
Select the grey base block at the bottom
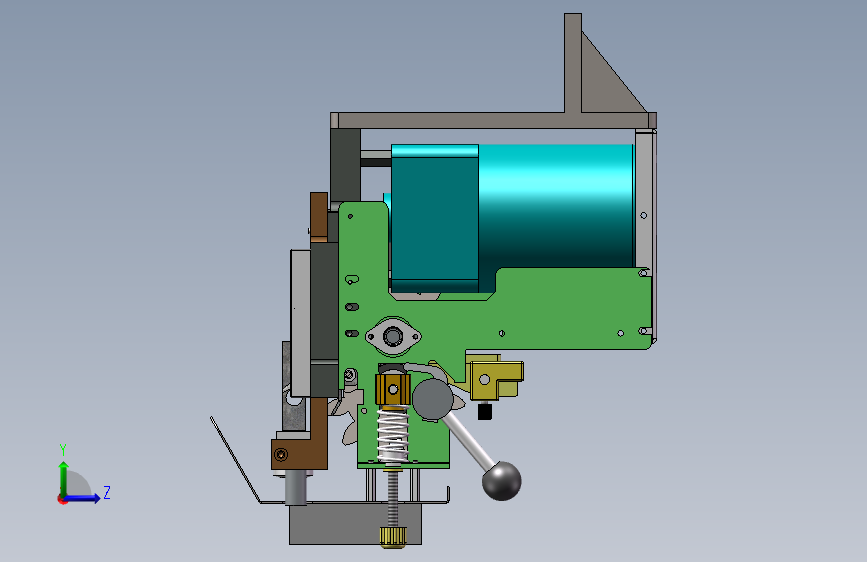point(355,524)
